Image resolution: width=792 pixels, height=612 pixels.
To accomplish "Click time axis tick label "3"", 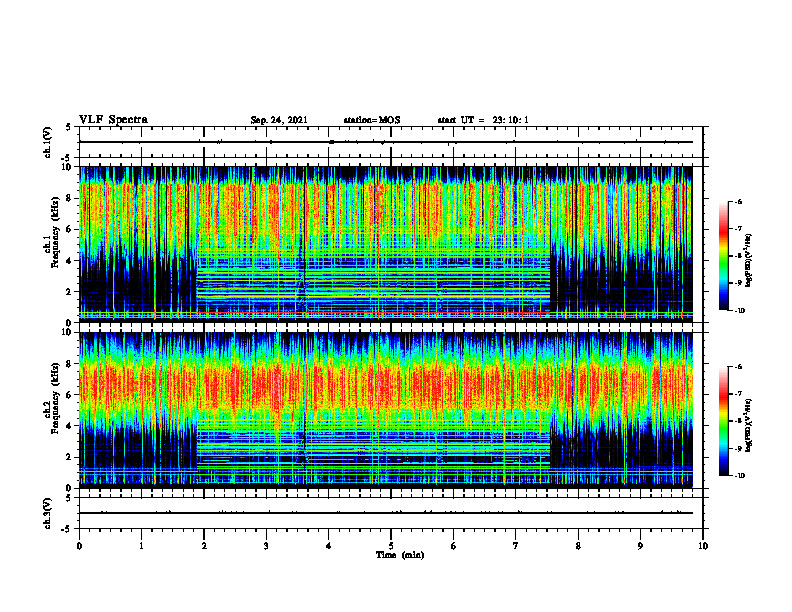I will 266,546.
